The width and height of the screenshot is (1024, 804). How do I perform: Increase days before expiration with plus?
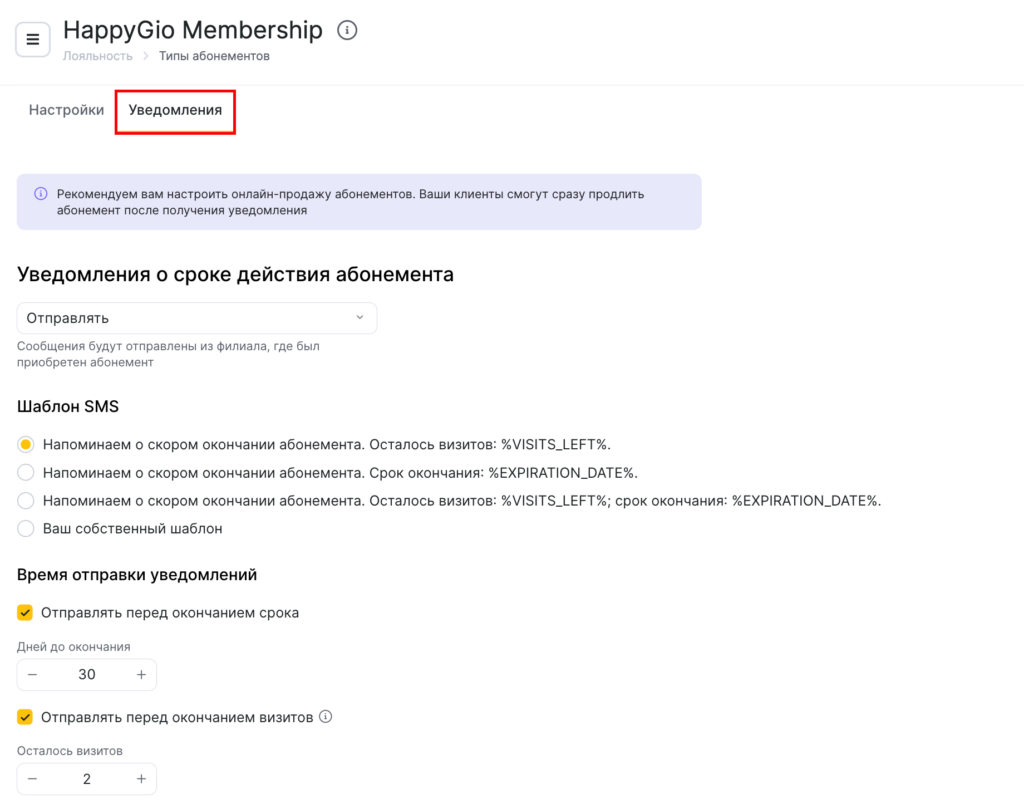pos(141,675)
